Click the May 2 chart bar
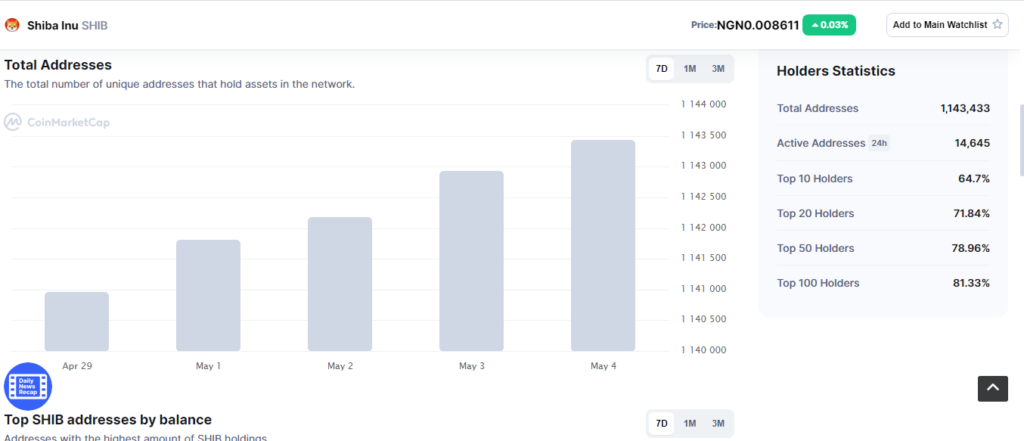 tap(340, 284)
